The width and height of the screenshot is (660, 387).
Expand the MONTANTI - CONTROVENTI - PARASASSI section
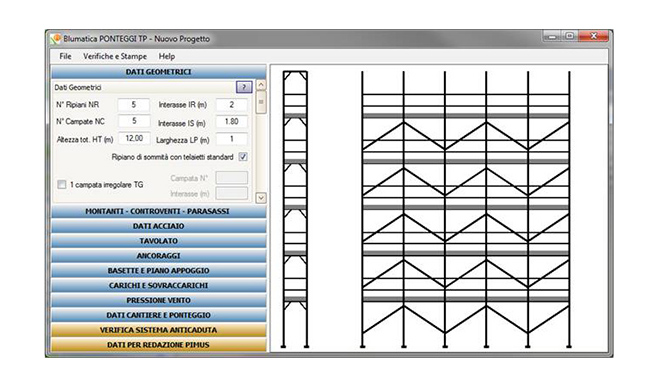click(x=159, y=211)
